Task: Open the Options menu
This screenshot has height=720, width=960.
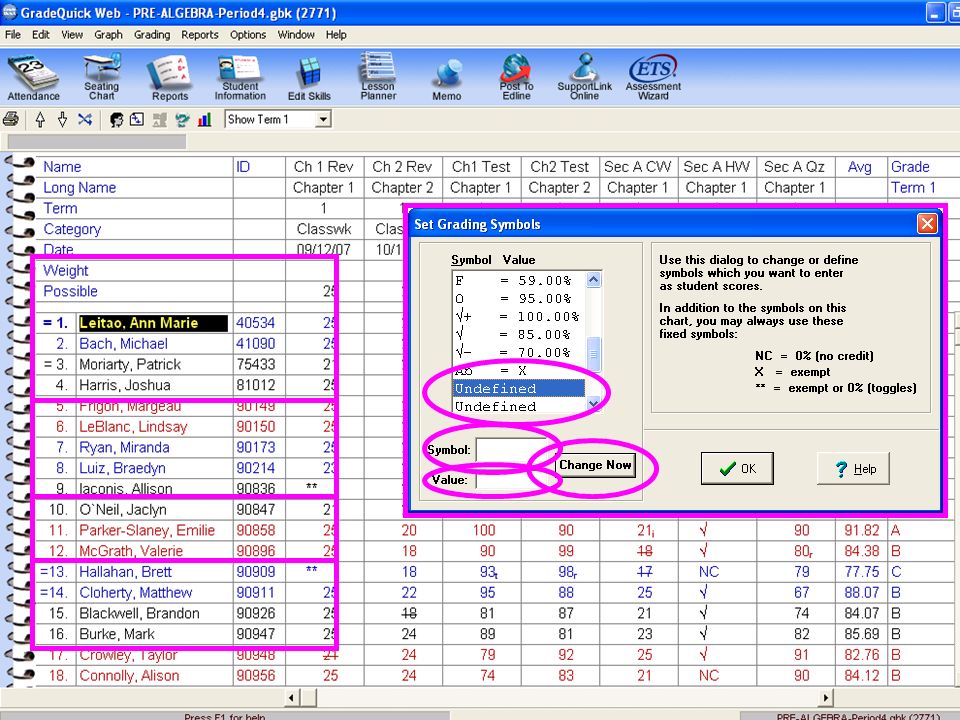Action: [248, 35]
